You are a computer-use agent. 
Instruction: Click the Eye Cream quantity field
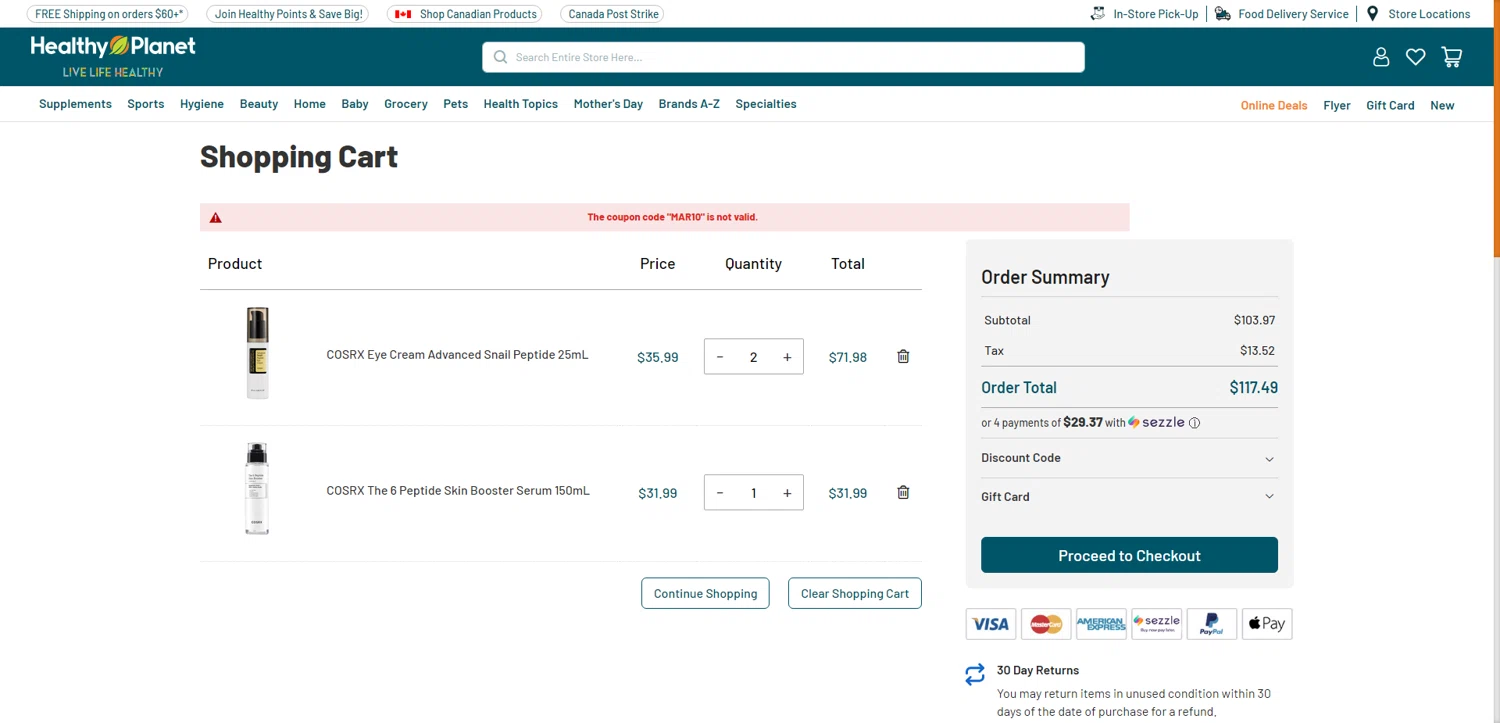click(753, 357)
